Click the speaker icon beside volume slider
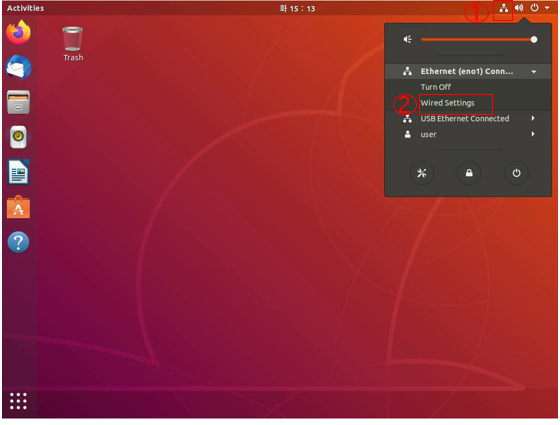Image resolution: width=560 pixels, height=425 pixels. [x=408, y=39]
